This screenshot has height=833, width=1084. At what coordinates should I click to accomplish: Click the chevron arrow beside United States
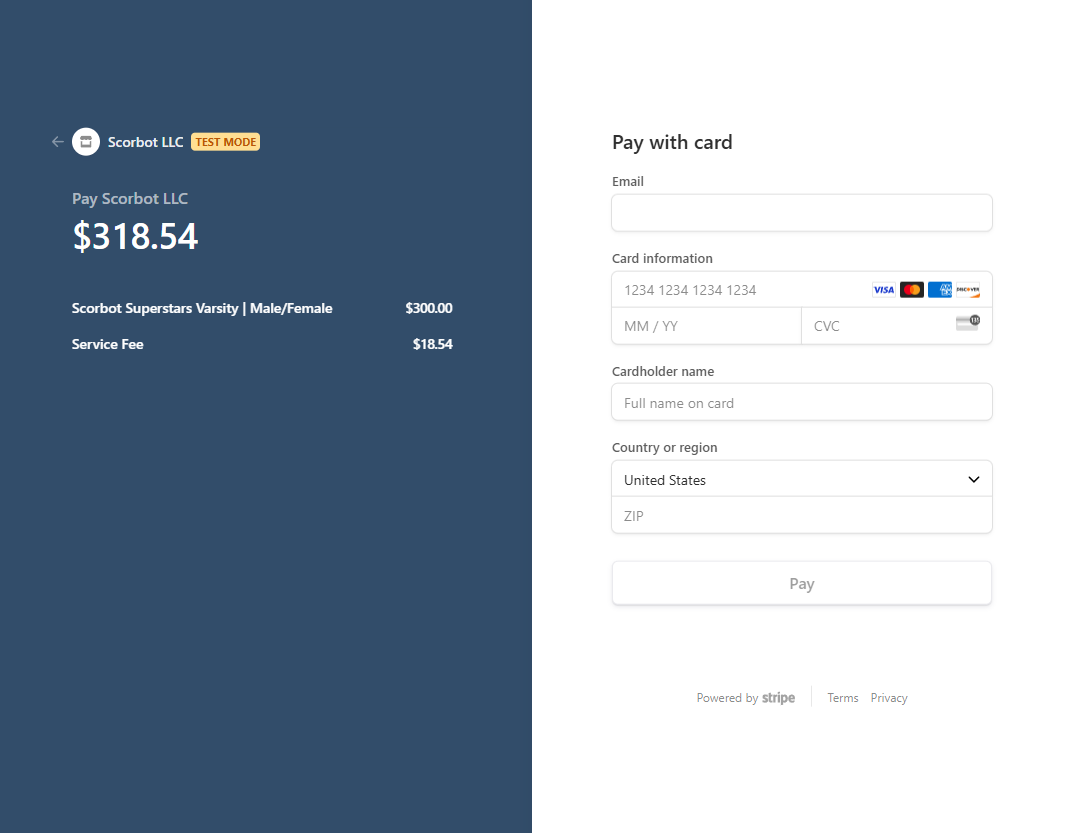(x=974, y=480)
